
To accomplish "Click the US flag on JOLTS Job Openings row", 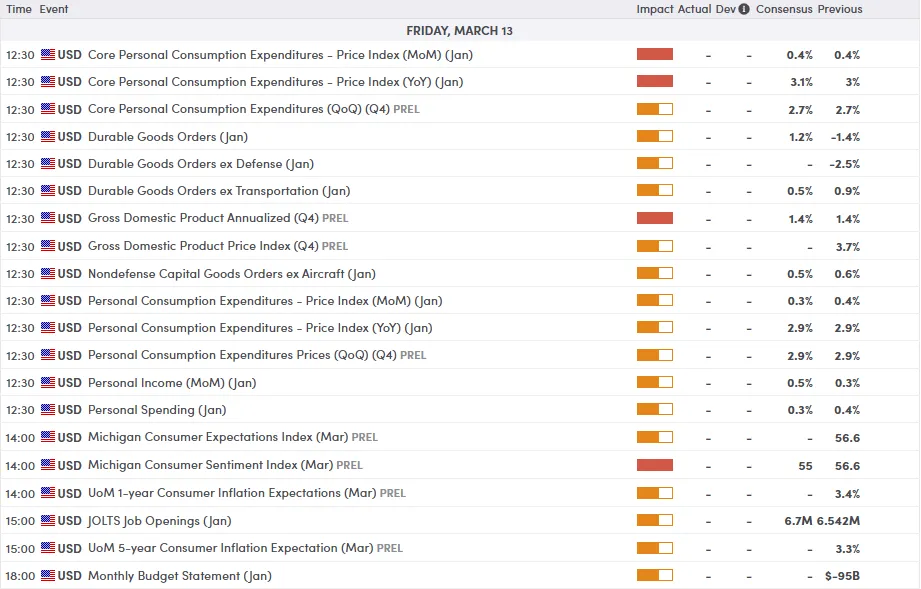I will pyautogui.click(x=47, y=520).
